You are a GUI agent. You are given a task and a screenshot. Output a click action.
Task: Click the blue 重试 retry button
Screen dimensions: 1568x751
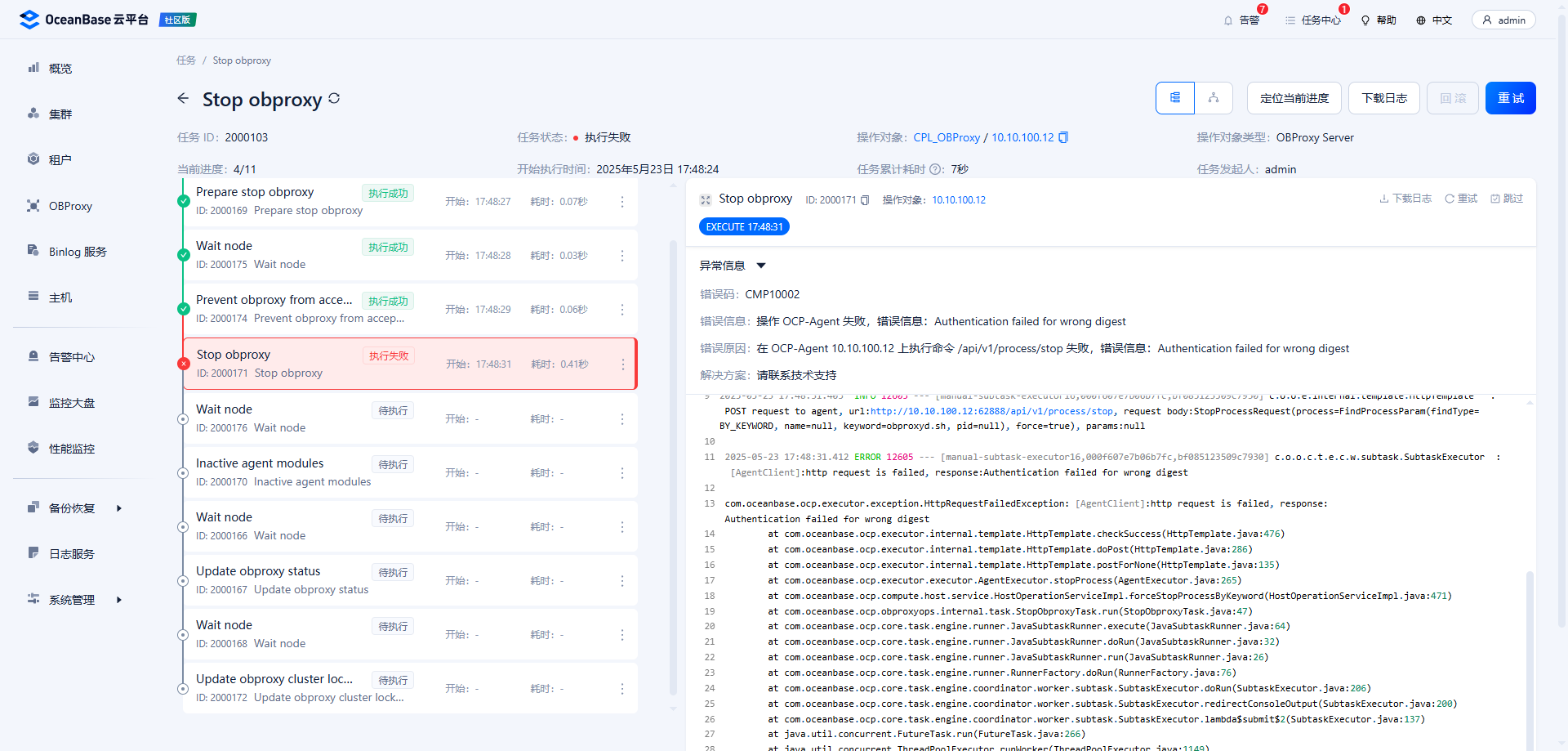pos(1511,98)
